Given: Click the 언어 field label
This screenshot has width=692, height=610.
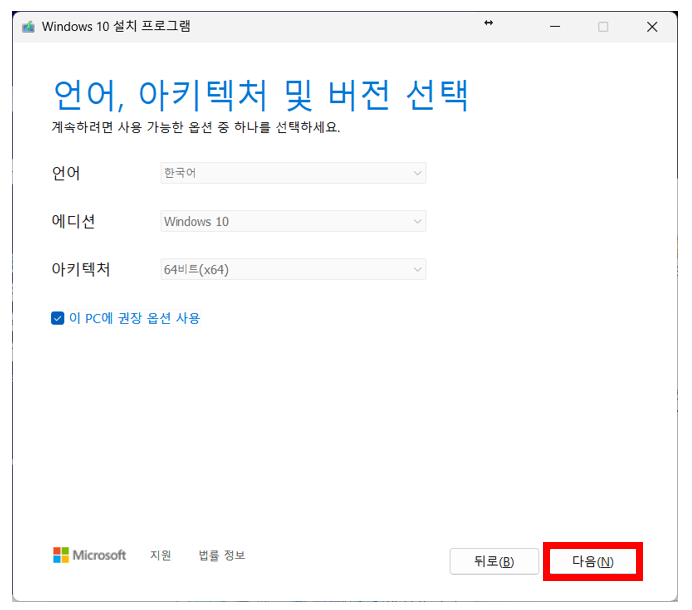Looking at the screenshot, I should point(66,173).
